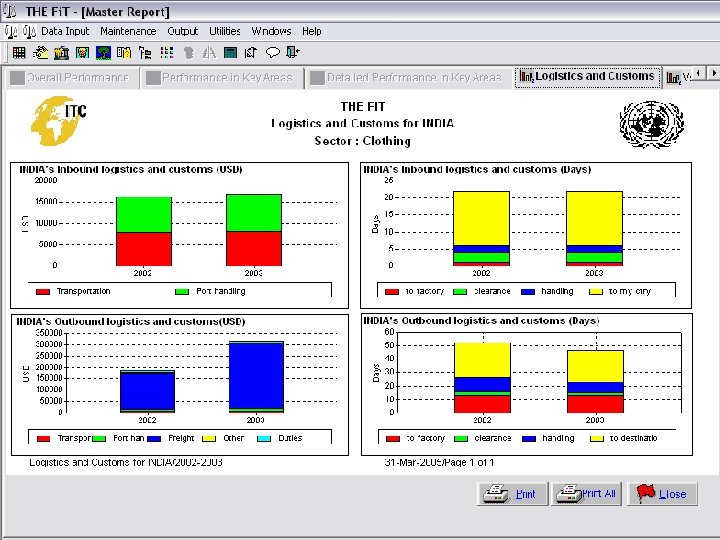Click the report date and page footer text
This screenshot has width=720, height=540.
point(439,462)
